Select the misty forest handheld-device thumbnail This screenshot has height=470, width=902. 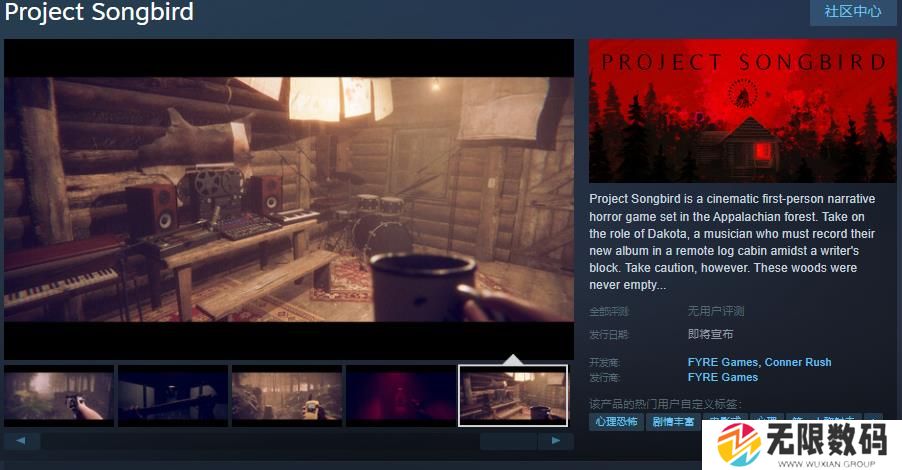tap(59, 396)
